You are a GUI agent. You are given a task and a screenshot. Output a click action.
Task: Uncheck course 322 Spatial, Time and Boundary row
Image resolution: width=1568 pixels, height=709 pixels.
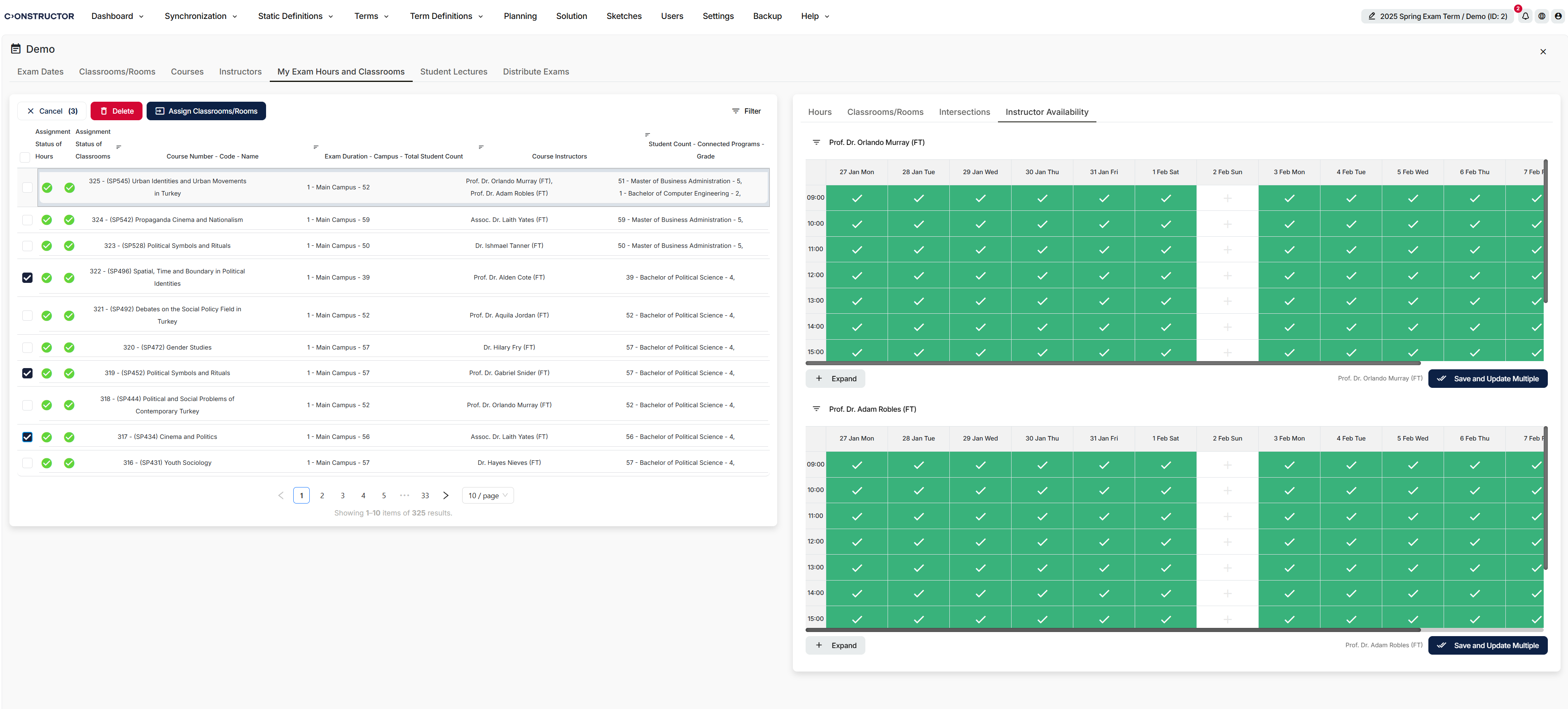(x=28, y=278)
